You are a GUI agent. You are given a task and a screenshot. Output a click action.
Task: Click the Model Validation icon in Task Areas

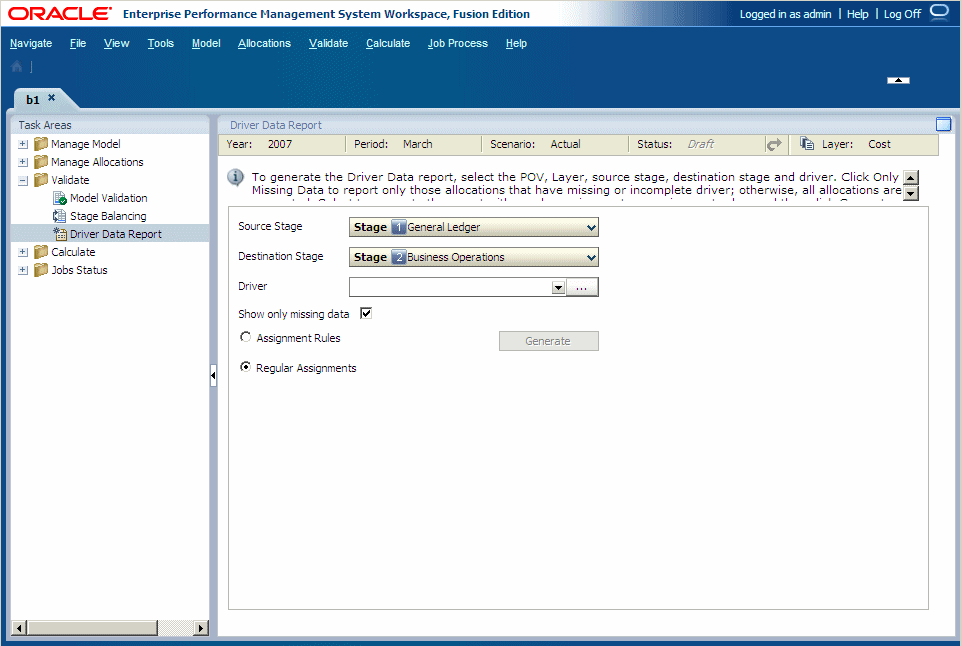pos(57,197)
